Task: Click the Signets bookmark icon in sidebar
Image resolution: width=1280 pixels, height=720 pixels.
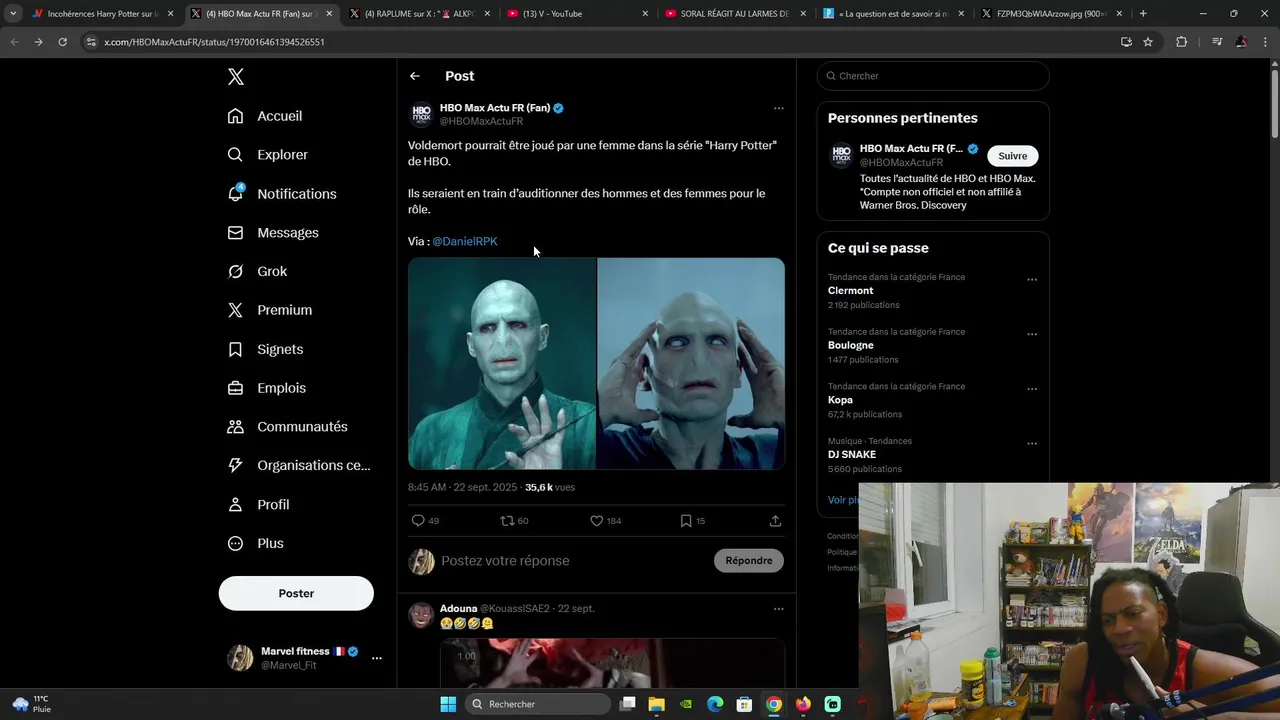Action: [235, 349]
